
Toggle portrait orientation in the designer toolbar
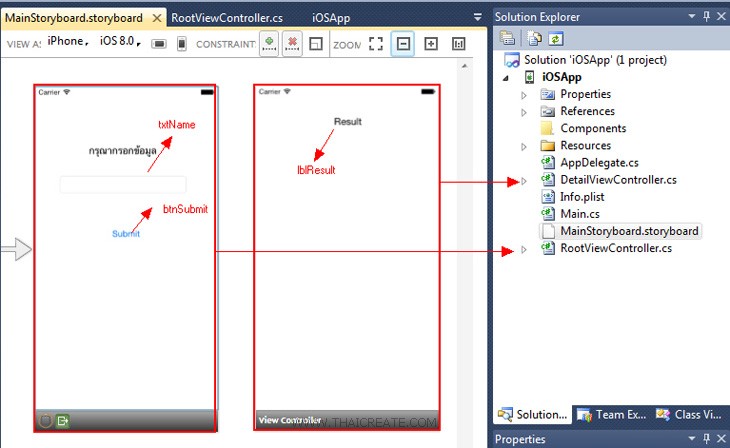tap(182, 44)
